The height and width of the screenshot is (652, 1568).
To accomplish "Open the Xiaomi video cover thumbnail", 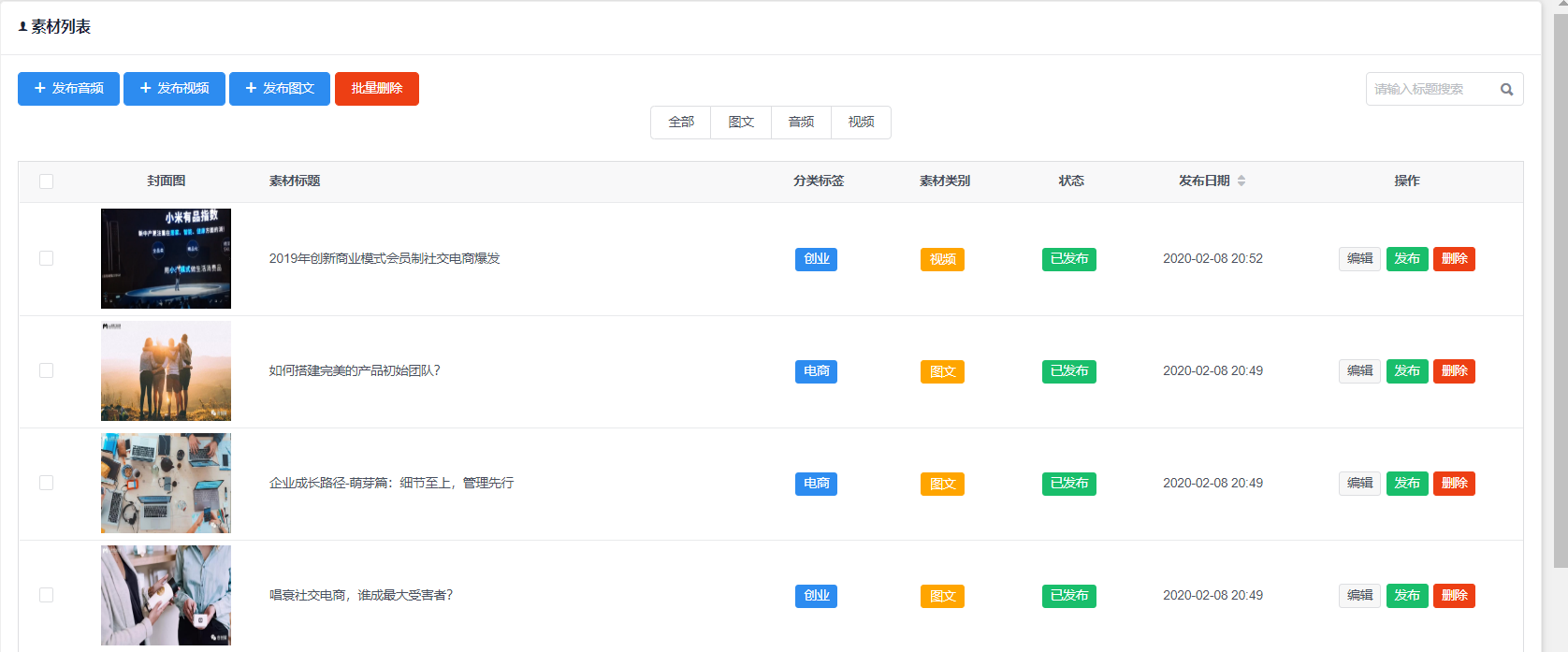I will 166,259.
